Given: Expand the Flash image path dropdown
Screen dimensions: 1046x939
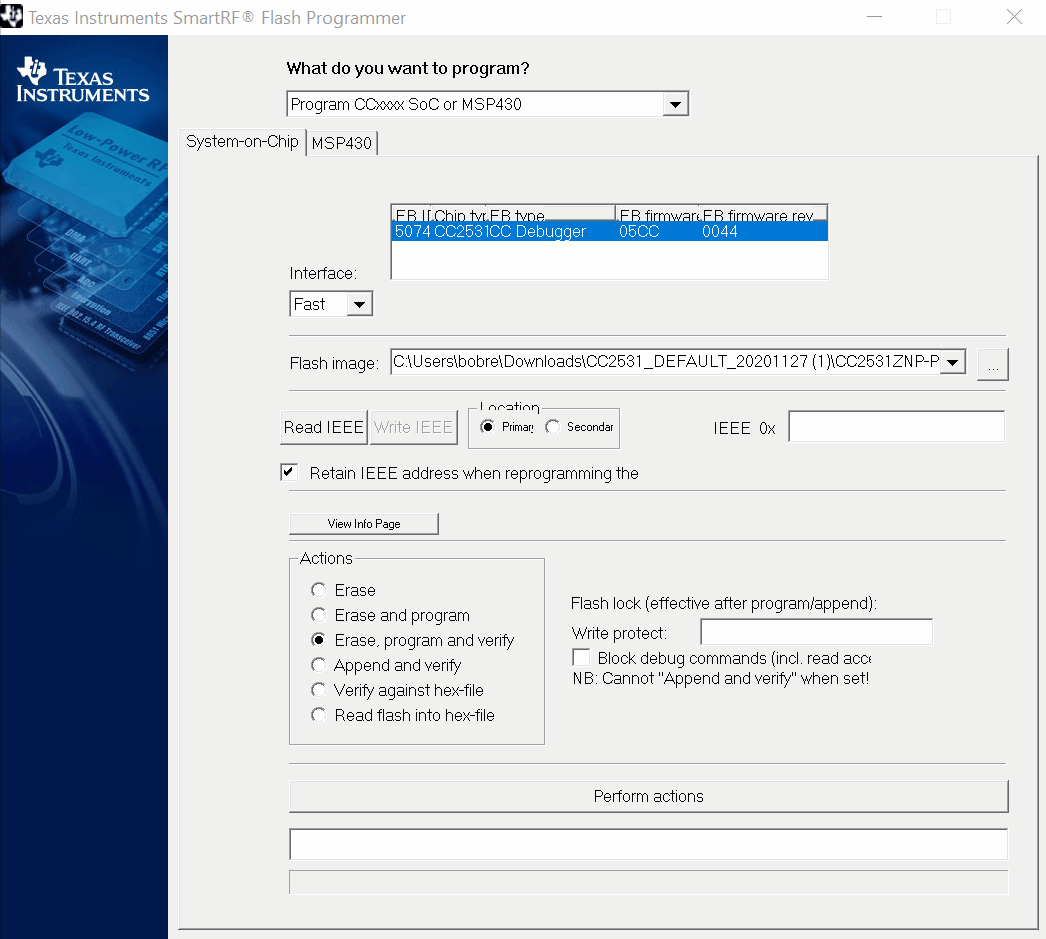Looking at the screenshot, I should (953, 362).
